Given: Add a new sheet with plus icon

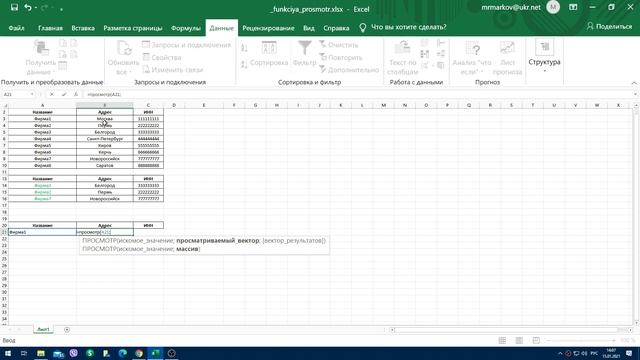Looking at the screenshot, I should coord(67,329).
